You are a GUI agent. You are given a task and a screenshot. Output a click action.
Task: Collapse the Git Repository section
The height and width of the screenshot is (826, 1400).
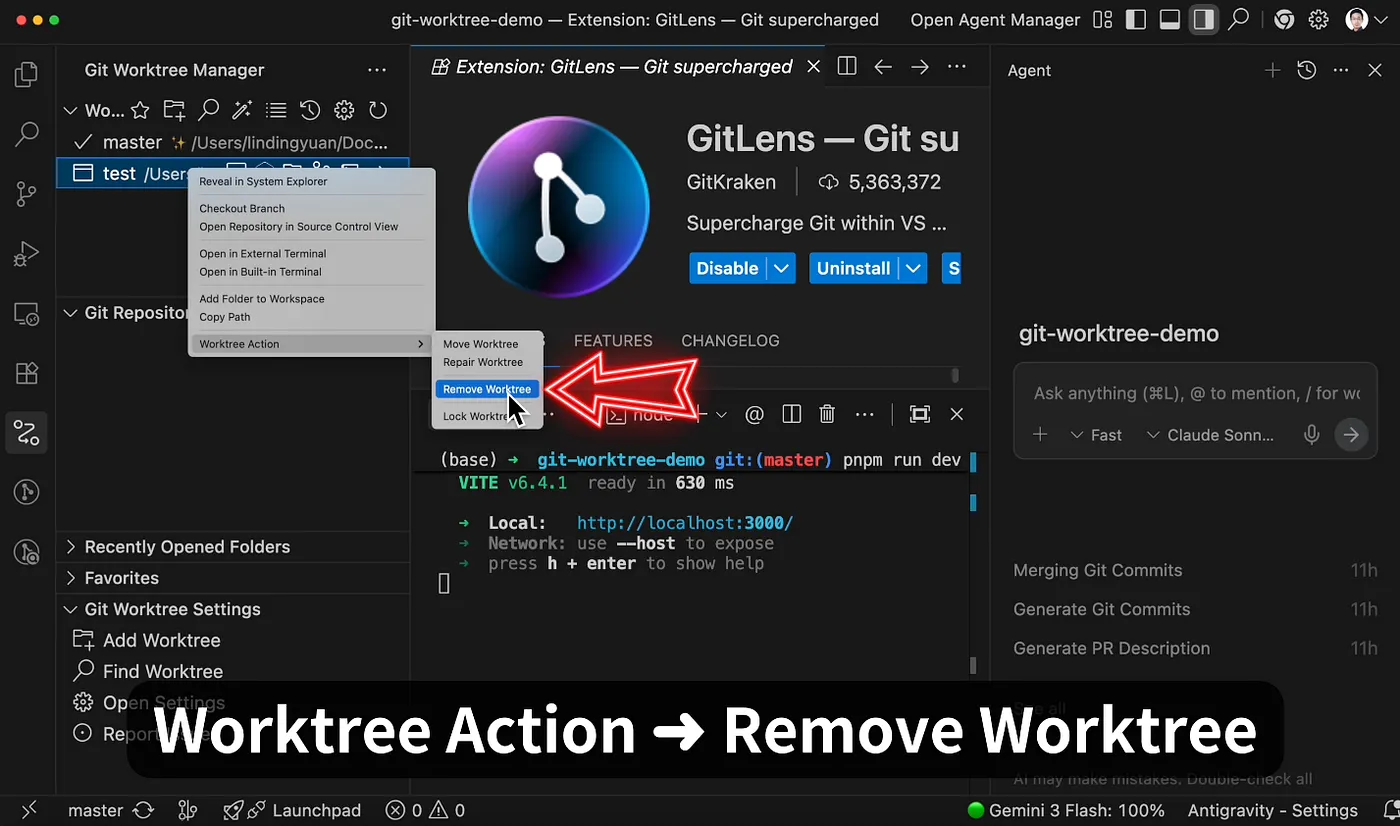[71, 313]
